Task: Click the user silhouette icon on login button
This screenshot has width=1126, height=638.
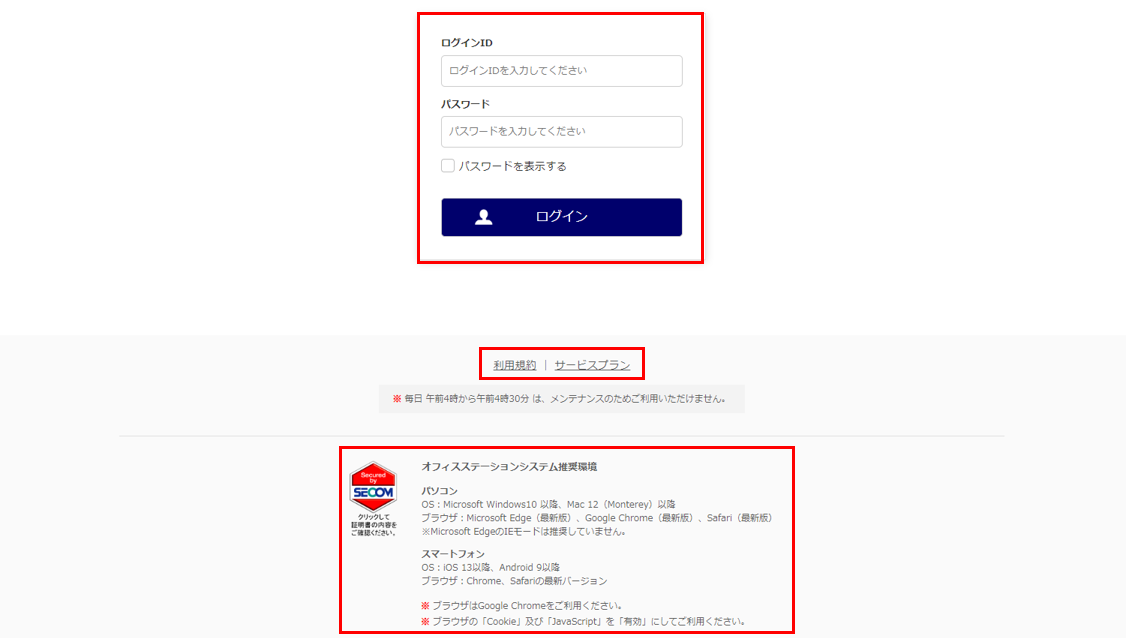Action: tap(483, 217)
